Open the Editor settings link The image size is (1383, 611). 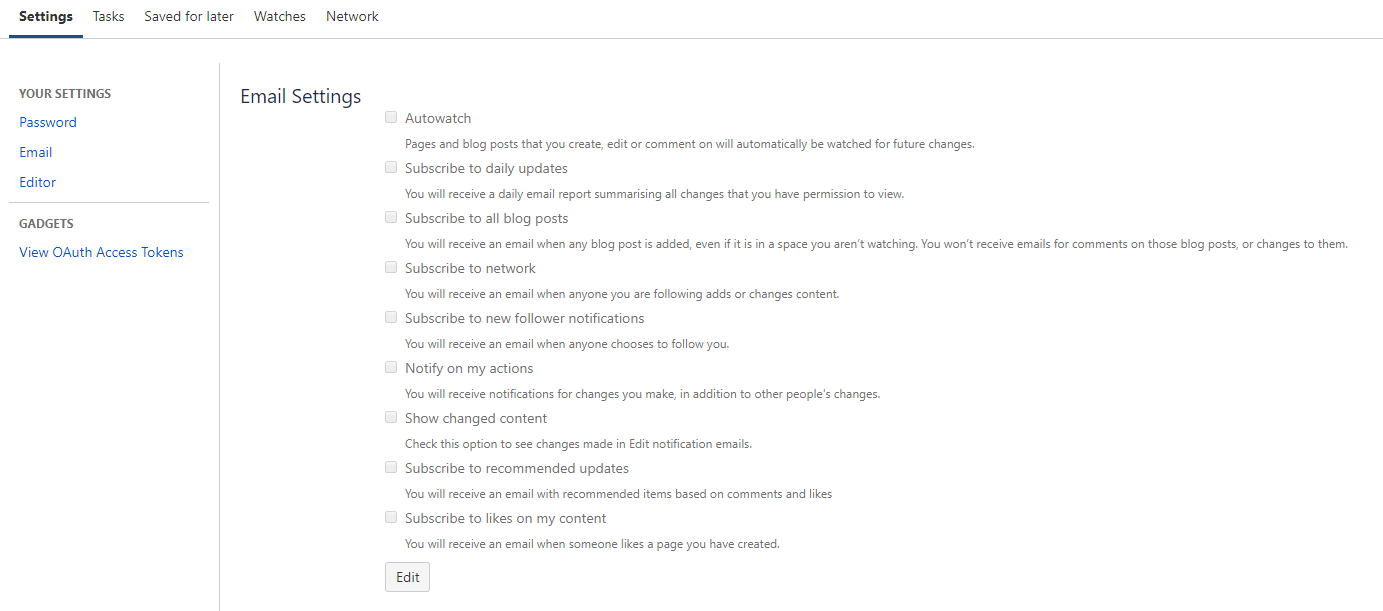point(38,182)
